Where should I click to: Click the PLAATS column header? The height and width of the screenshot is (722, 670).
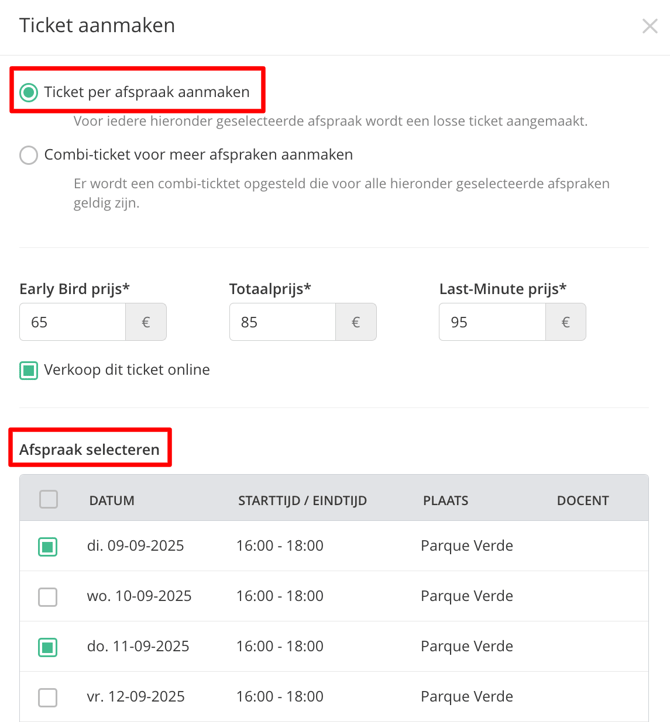pyautogui.click(x=446, y=501)
